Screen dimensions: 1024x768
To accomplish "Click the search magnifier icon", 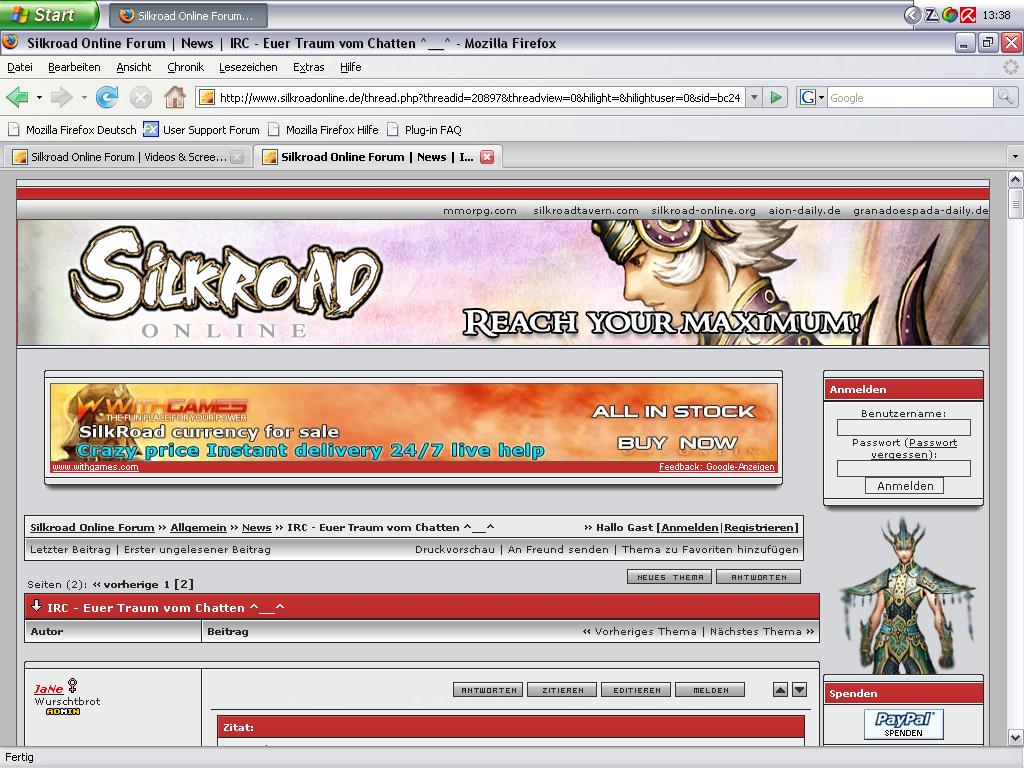I will (1005, 97).
